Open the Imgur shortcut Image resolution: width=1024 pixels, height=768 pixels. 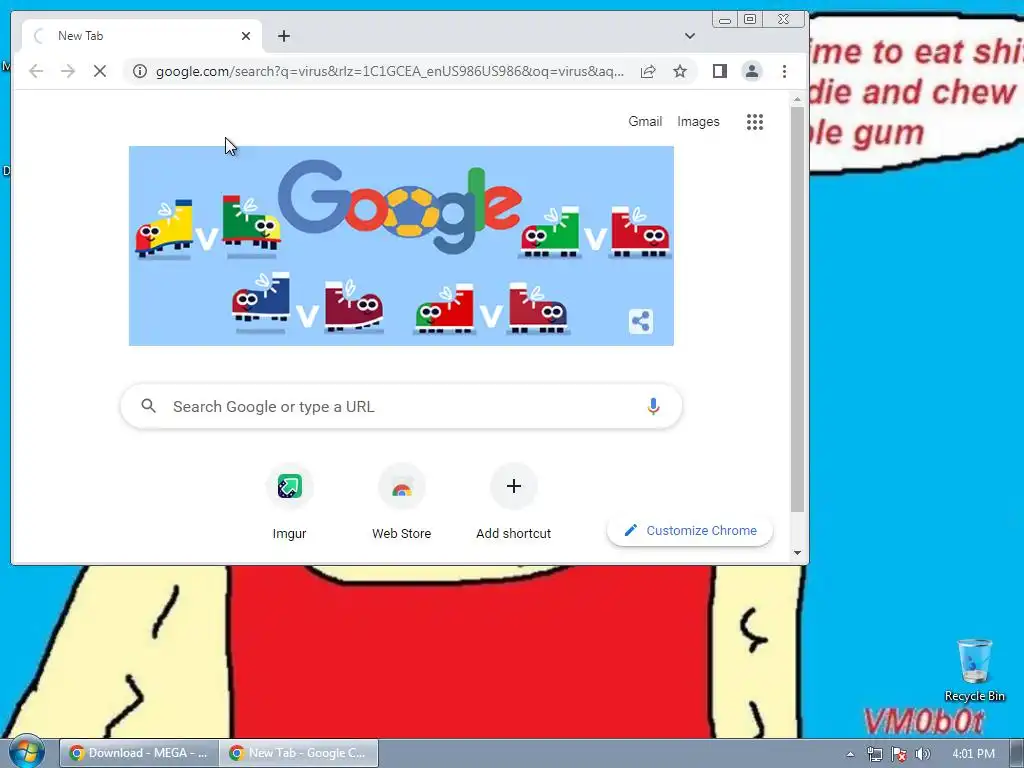(x=289, y=503)
